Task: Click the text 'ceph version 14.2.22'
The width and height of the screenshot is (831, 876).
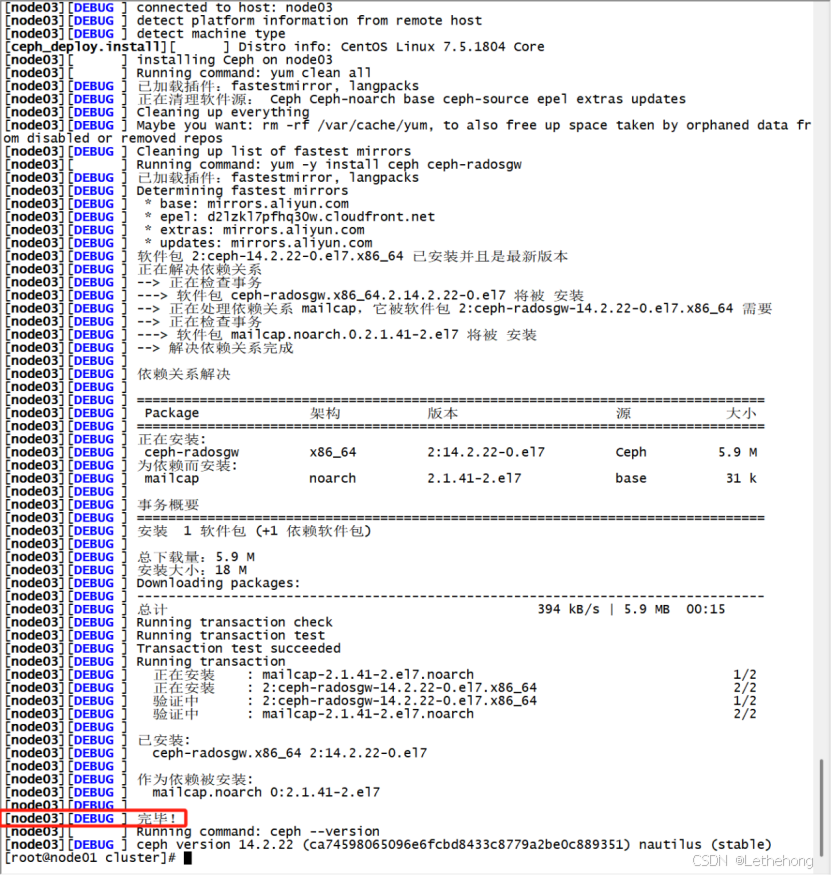Action: (x=215, y=845)
